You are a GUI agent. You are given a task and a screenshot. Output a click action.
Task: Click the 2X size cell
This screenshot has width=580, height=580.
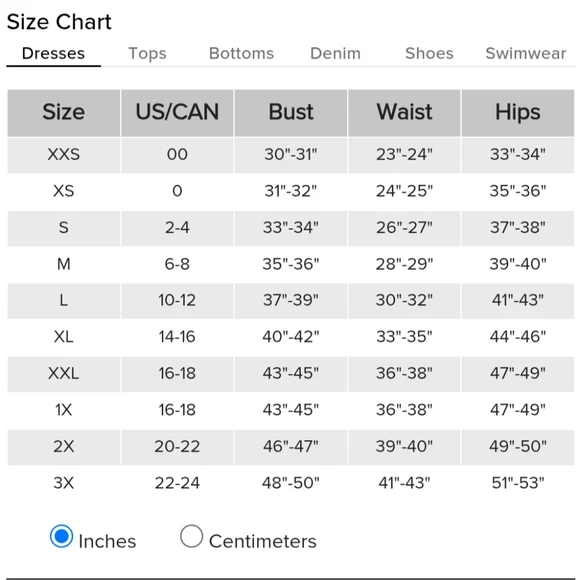coord(64,447)
